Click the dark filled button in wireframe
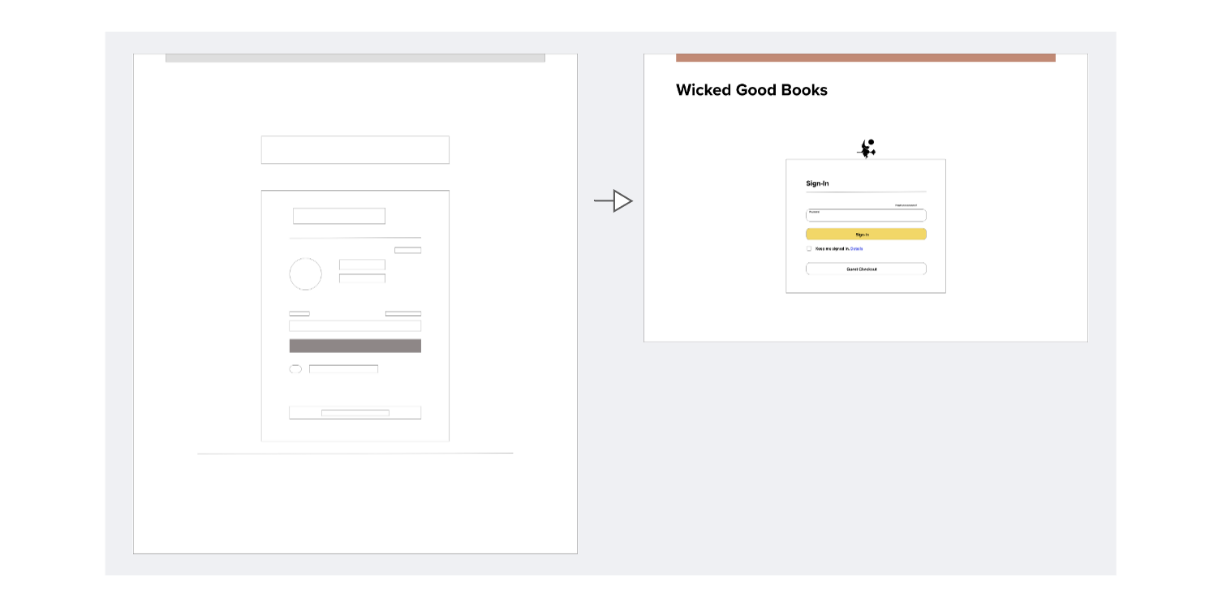The width and height of the screenshot is (1222, 607). (x=355, y=346)
